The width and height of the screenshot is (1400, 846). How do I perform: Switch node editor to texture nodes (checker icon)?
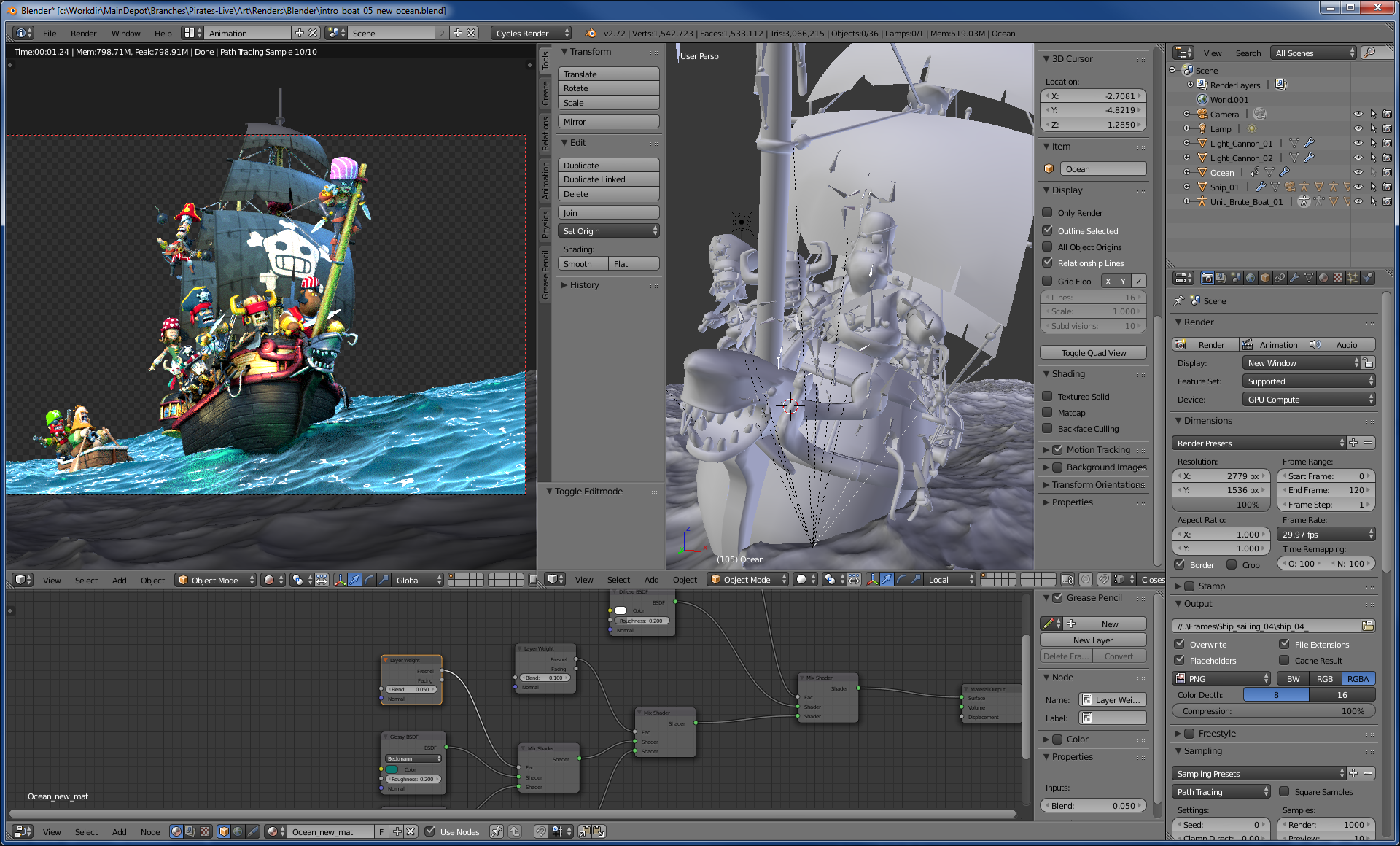click(x=205, y=831)
